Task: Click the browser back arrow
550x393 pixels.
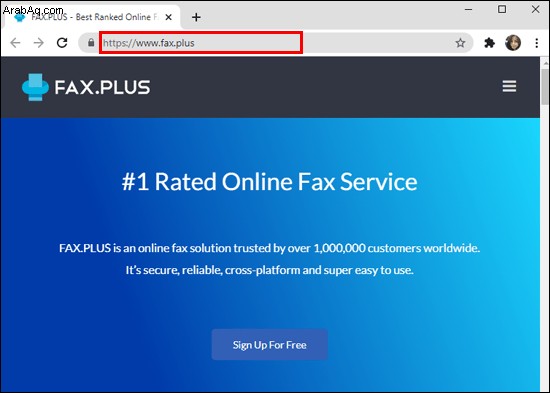Action: click(x=15, y=43)
